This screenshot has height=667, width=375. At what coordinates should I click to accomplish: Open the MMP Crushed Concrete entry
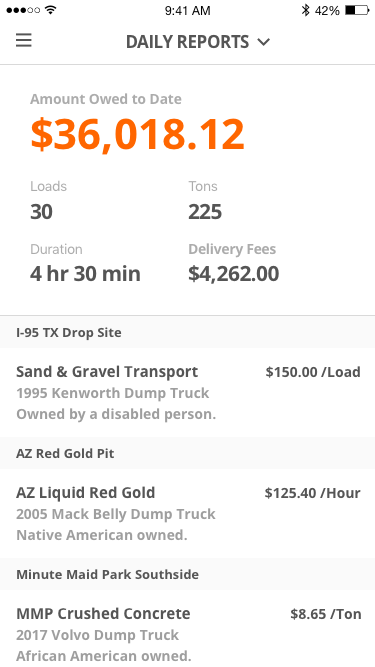point(188,628)
